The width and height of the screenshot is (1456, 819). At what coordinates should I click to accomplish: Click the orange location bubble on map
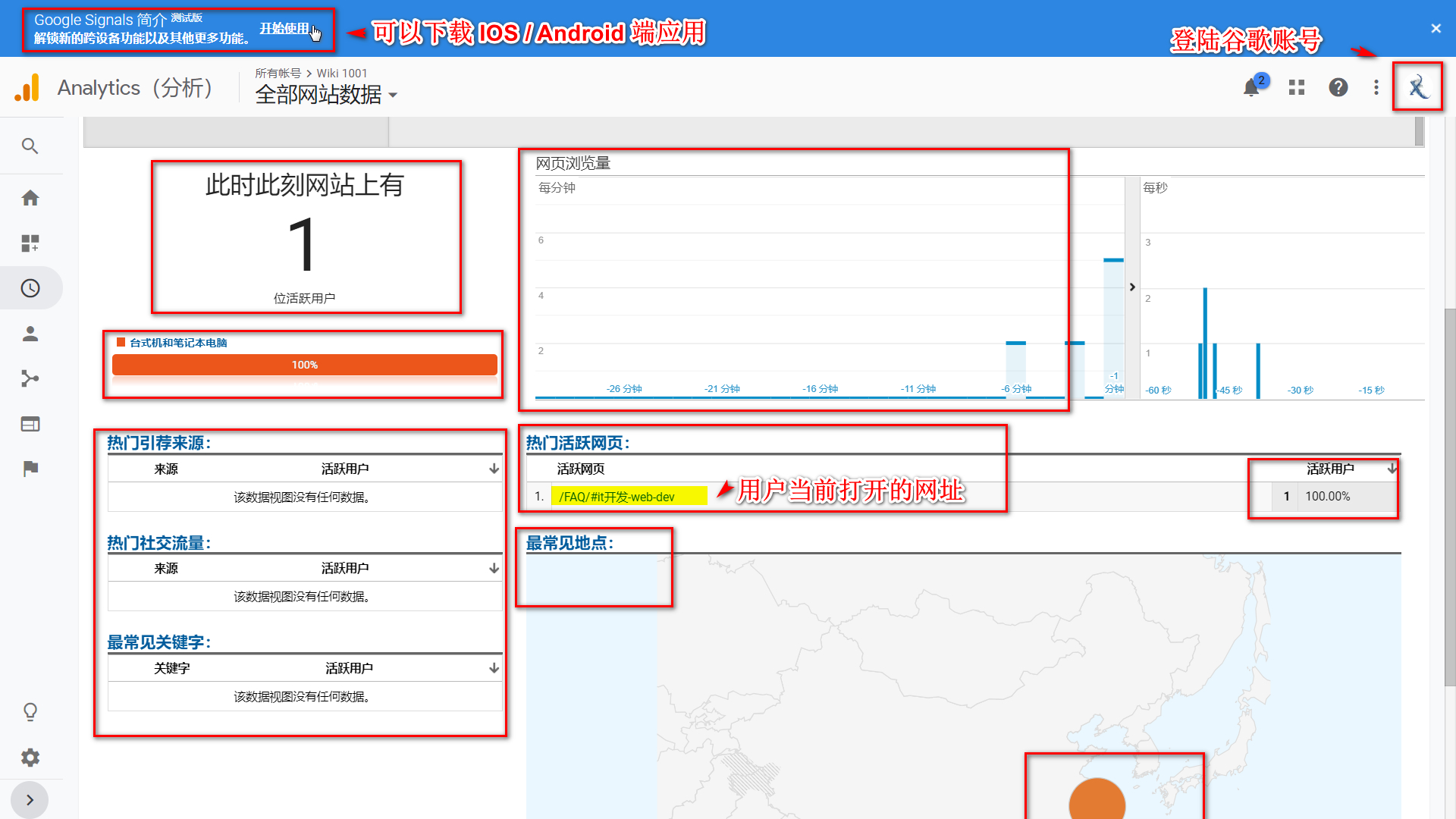click(x=1097, y=800)
